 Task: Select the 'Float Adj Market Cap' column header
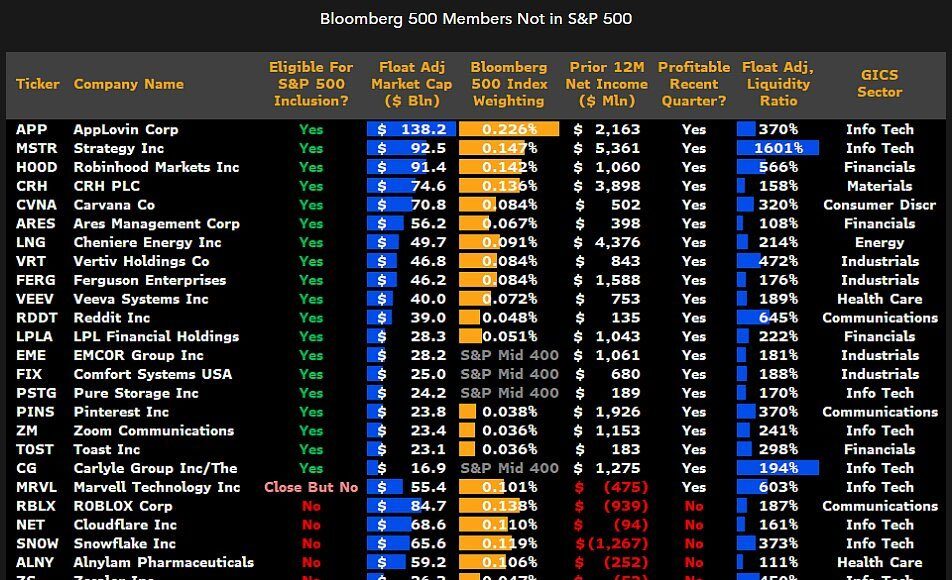(x=412, y=84)
